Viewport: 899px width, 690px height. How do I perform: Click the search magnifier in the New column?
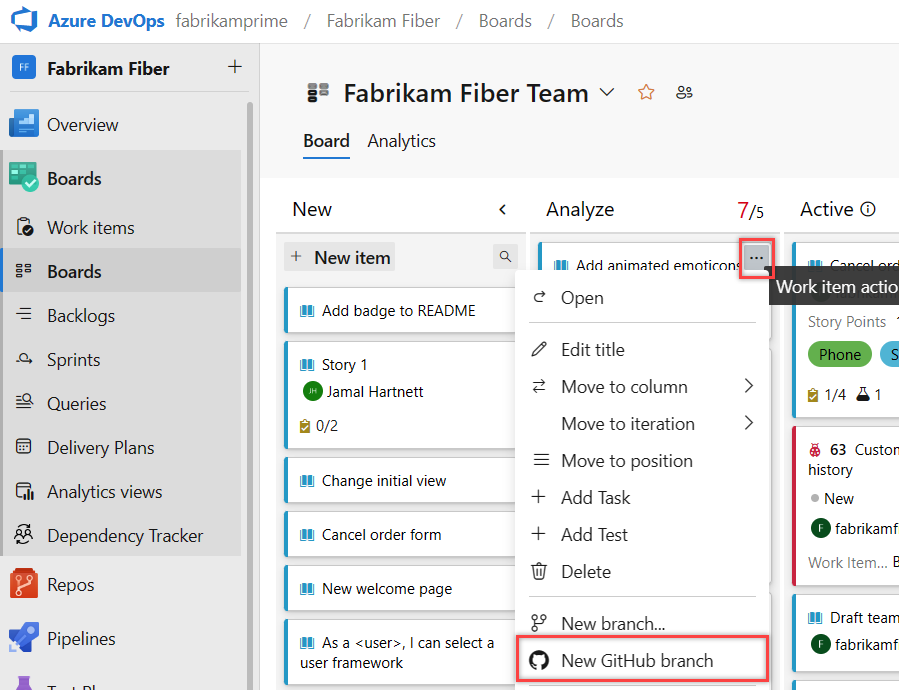(x=505, y=256)
